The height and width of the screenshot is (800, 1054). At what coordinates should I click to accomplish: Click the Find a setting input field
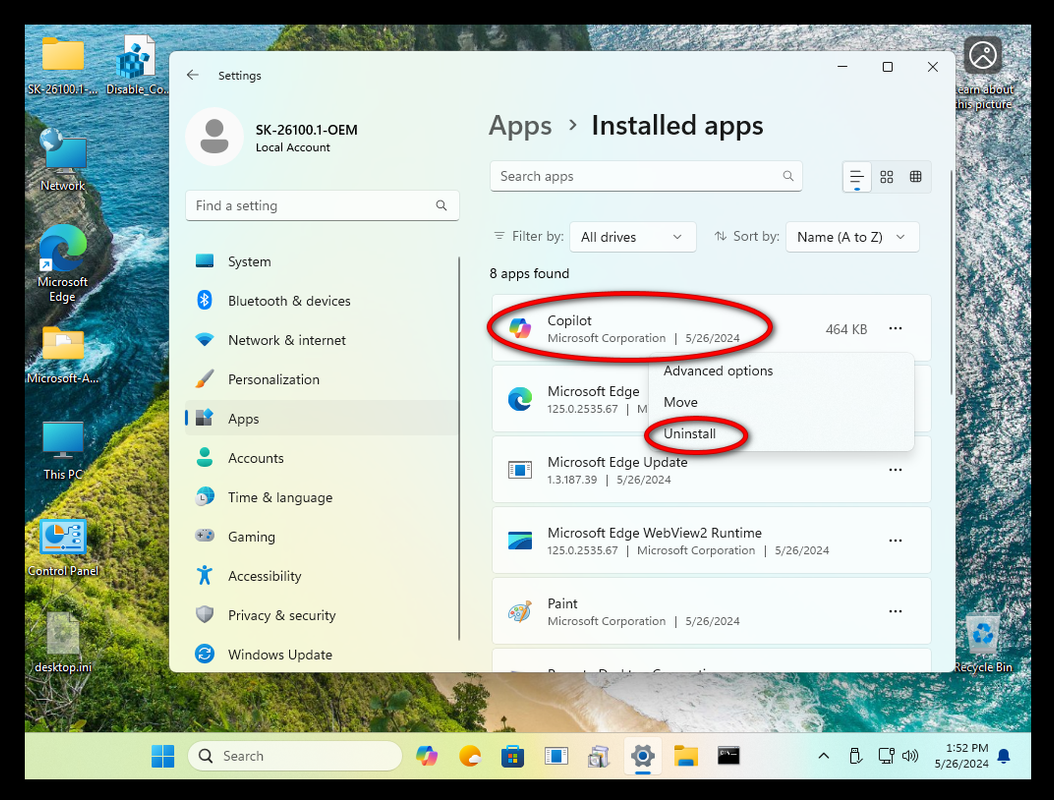322,205
